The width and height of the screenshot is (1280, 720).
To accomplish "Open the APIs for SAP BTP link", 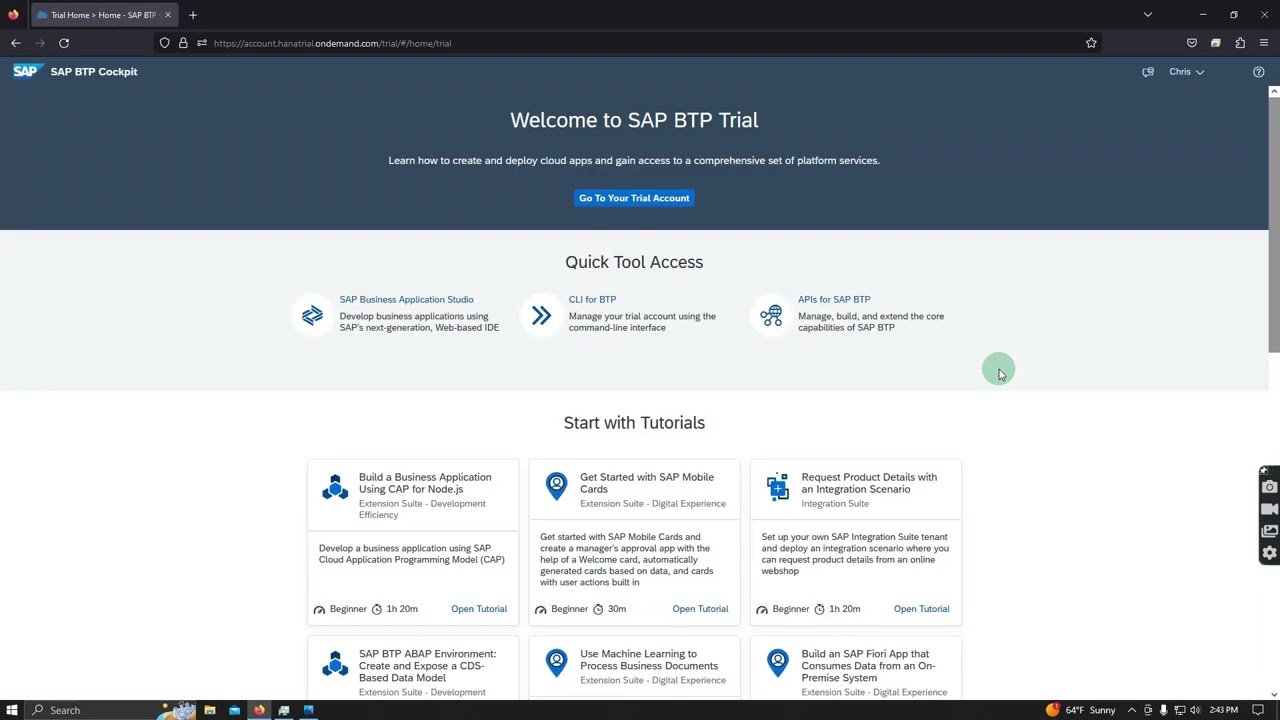I will (x=834, y=299).
